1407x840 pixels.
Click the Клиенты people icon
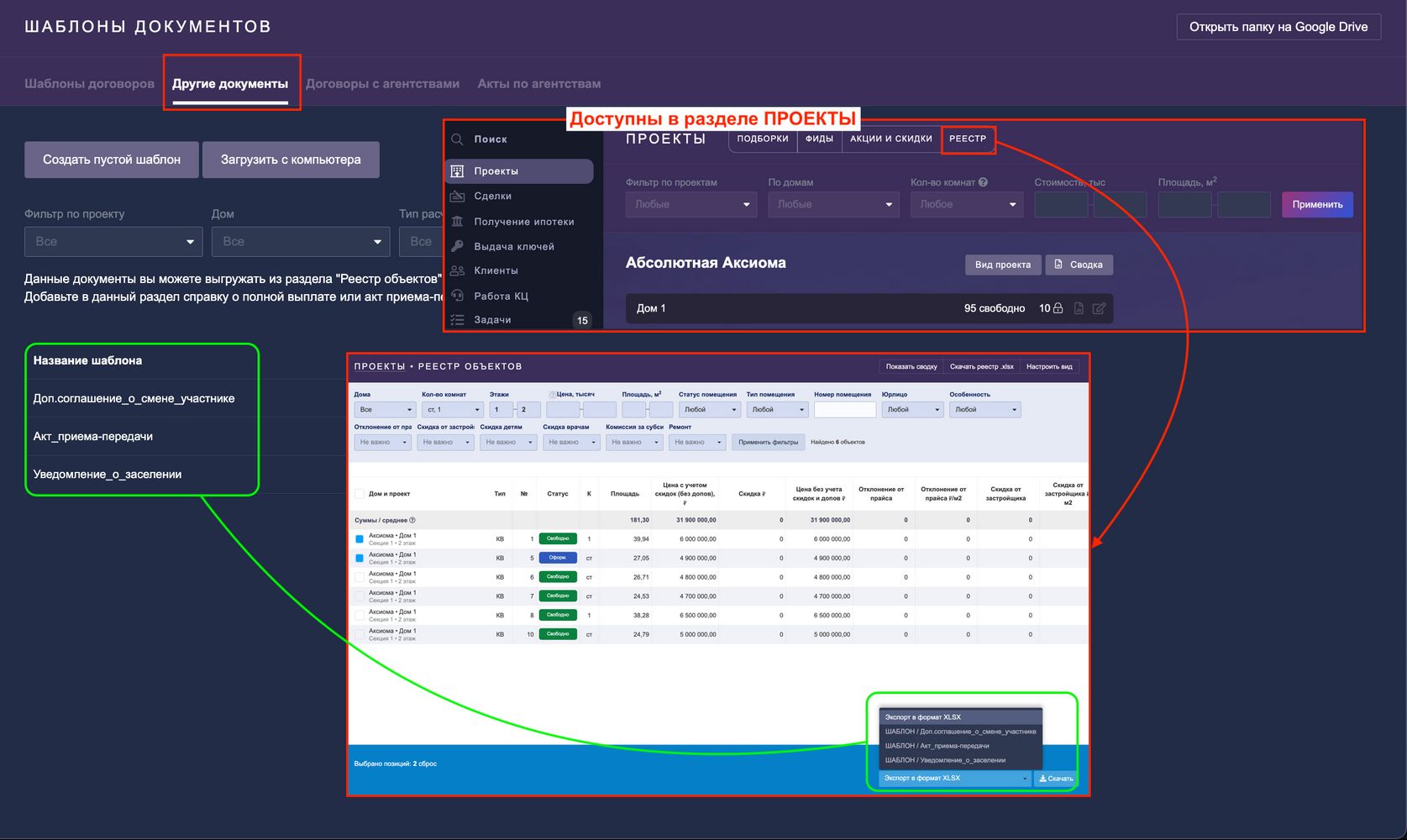(457, 270)
